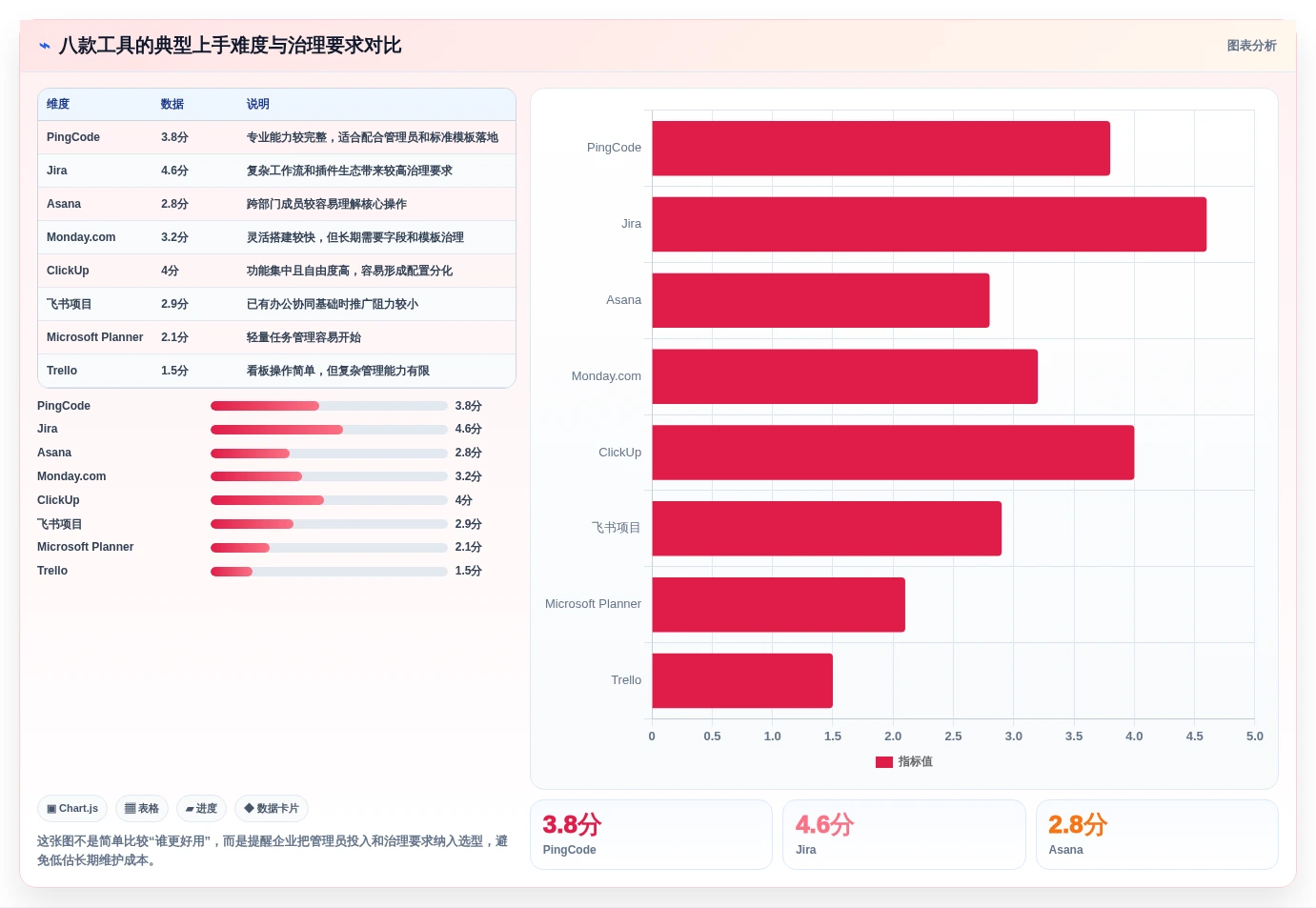Click the 4.6分 value in table
This screenshot has width=1316, height=908.
click(x=174, y=171)
